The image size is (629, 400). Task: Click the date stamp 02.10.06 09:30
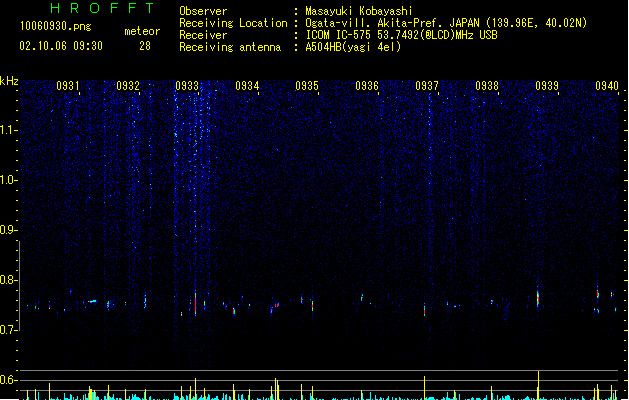tap(61, 46)
